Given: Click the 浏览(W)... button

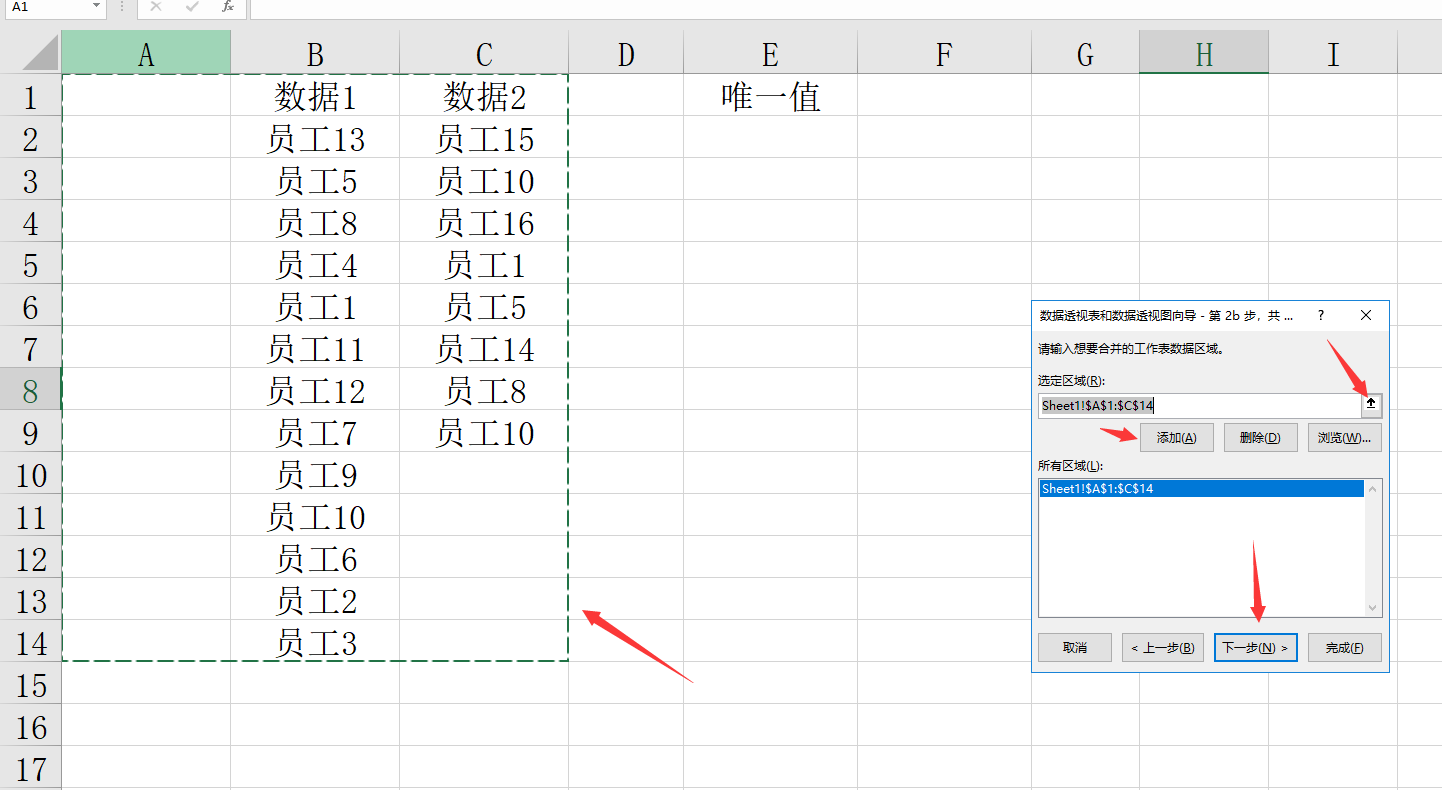Looking at the screenshot, I should [x=1344, y=438].
